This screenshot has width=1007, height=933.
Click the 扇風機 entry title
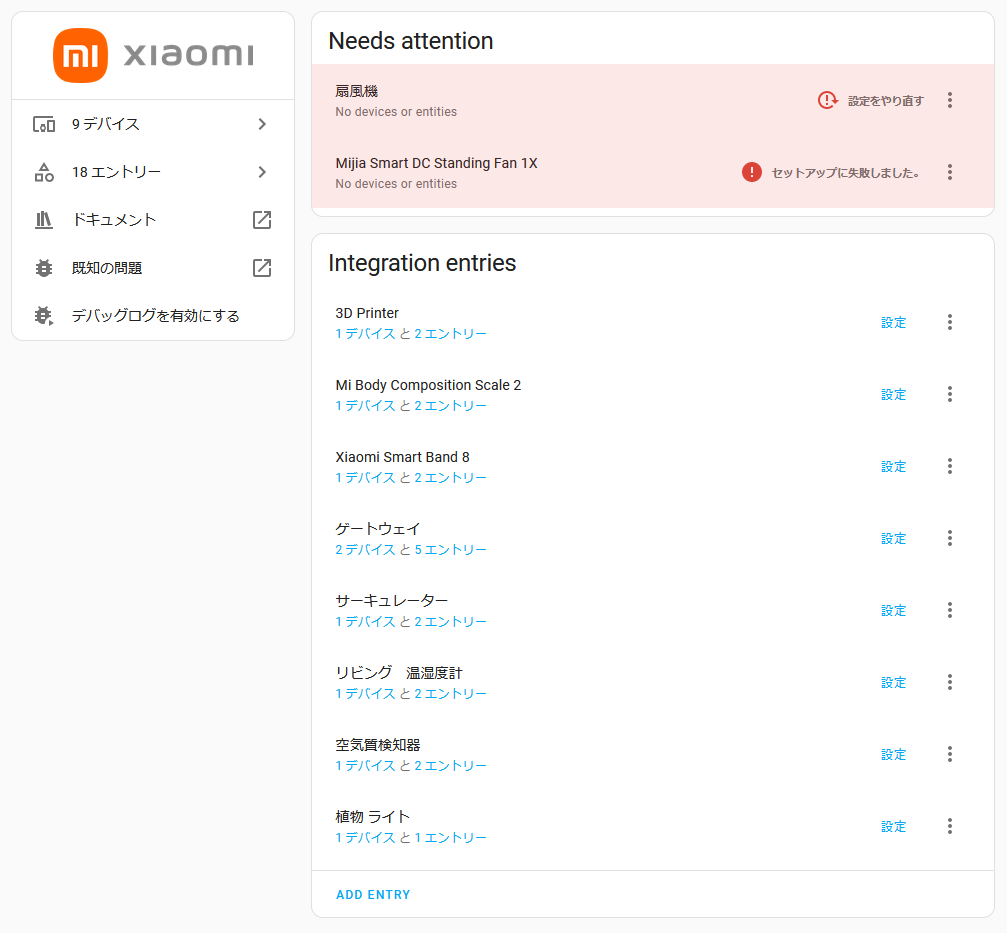coord(356,91)
